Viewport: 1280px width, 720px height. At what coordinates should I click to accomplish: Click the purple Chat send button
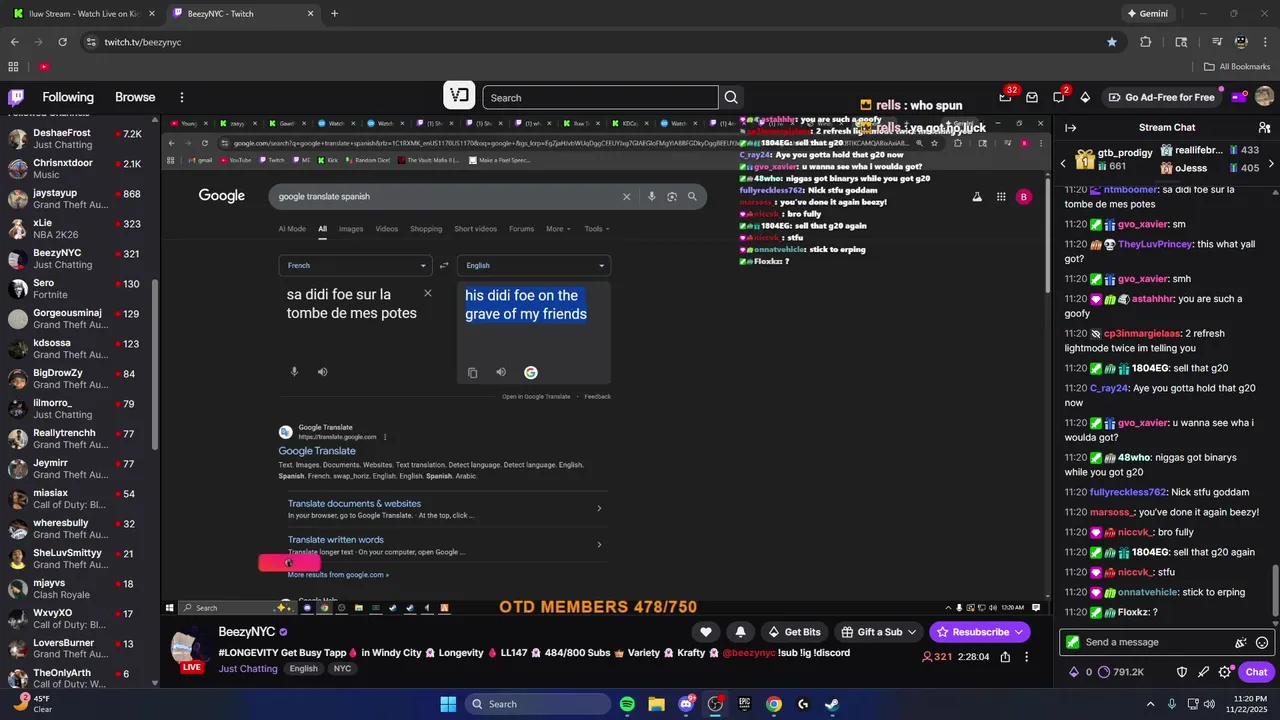click(1257, 672)
